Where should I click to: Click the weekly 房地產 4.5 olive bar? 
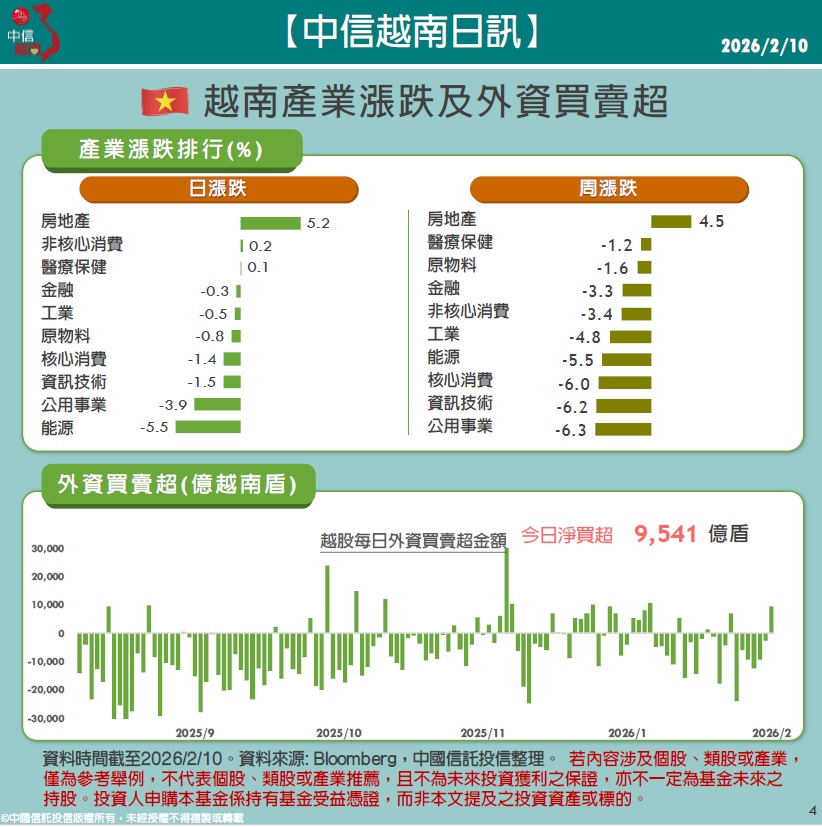(671, 222)
